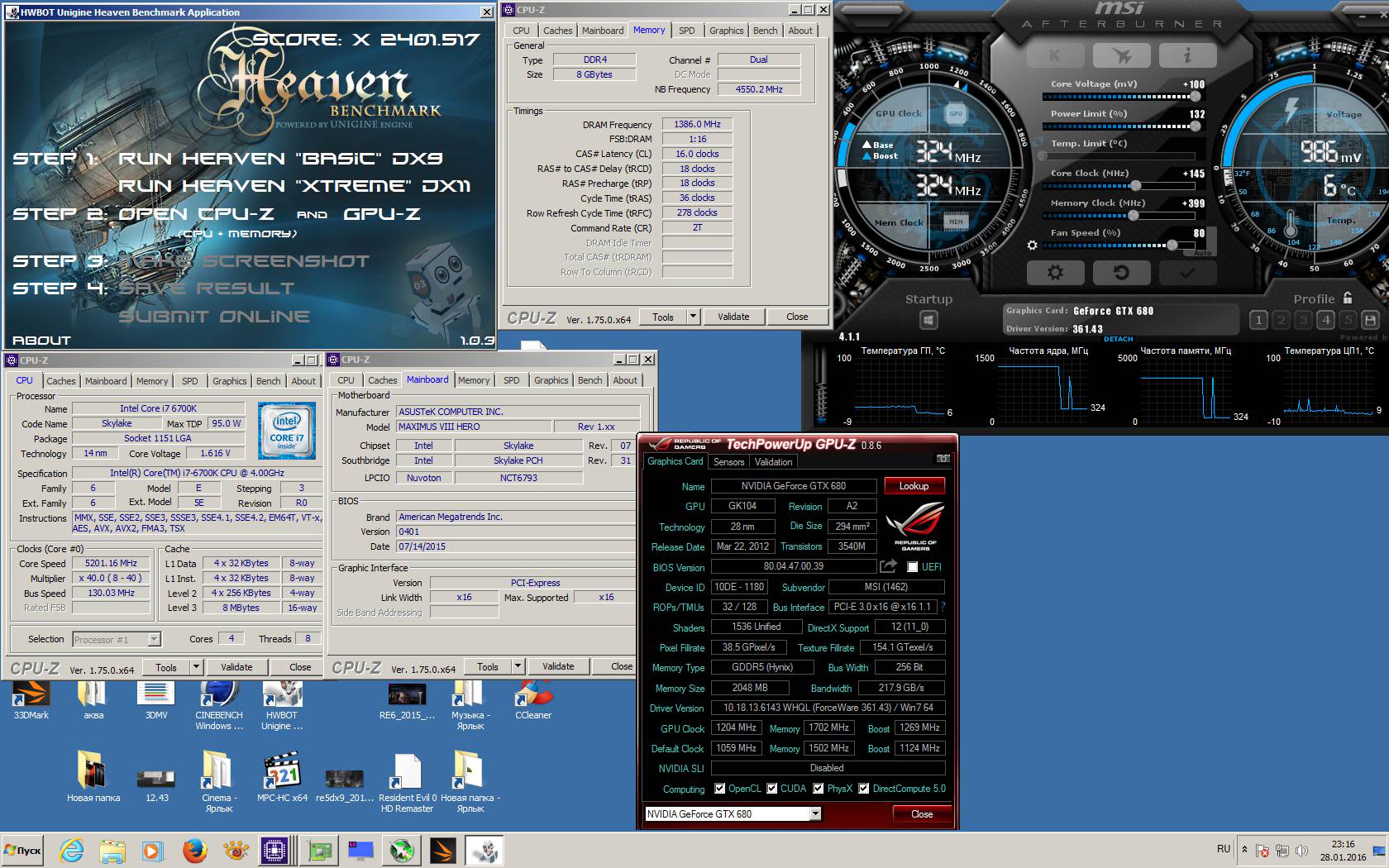Open Afterburner settings gear button

(1055, 272)
